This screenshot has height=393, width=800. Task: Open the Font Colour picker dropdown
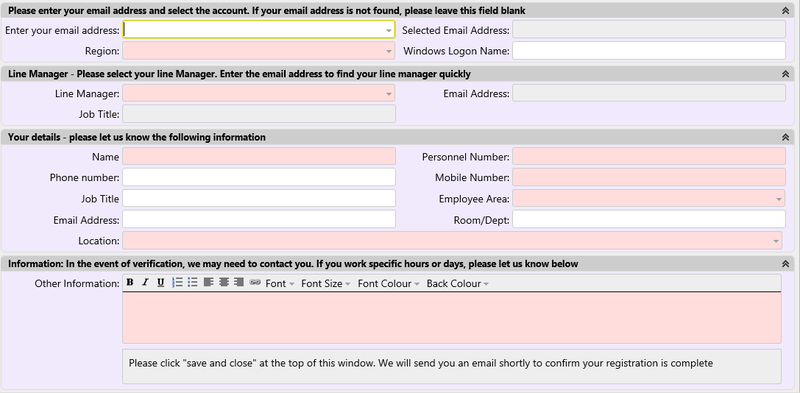click(388, 283)
